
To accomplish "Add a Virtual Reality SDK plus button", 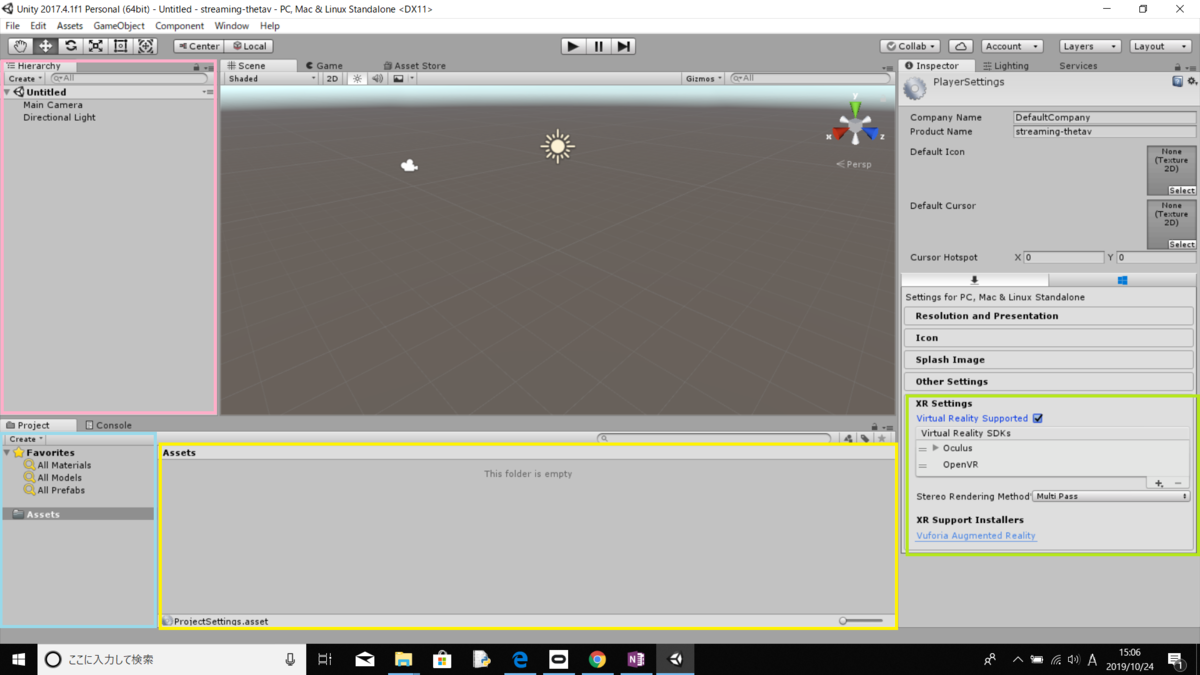I will pos(1159,483).
